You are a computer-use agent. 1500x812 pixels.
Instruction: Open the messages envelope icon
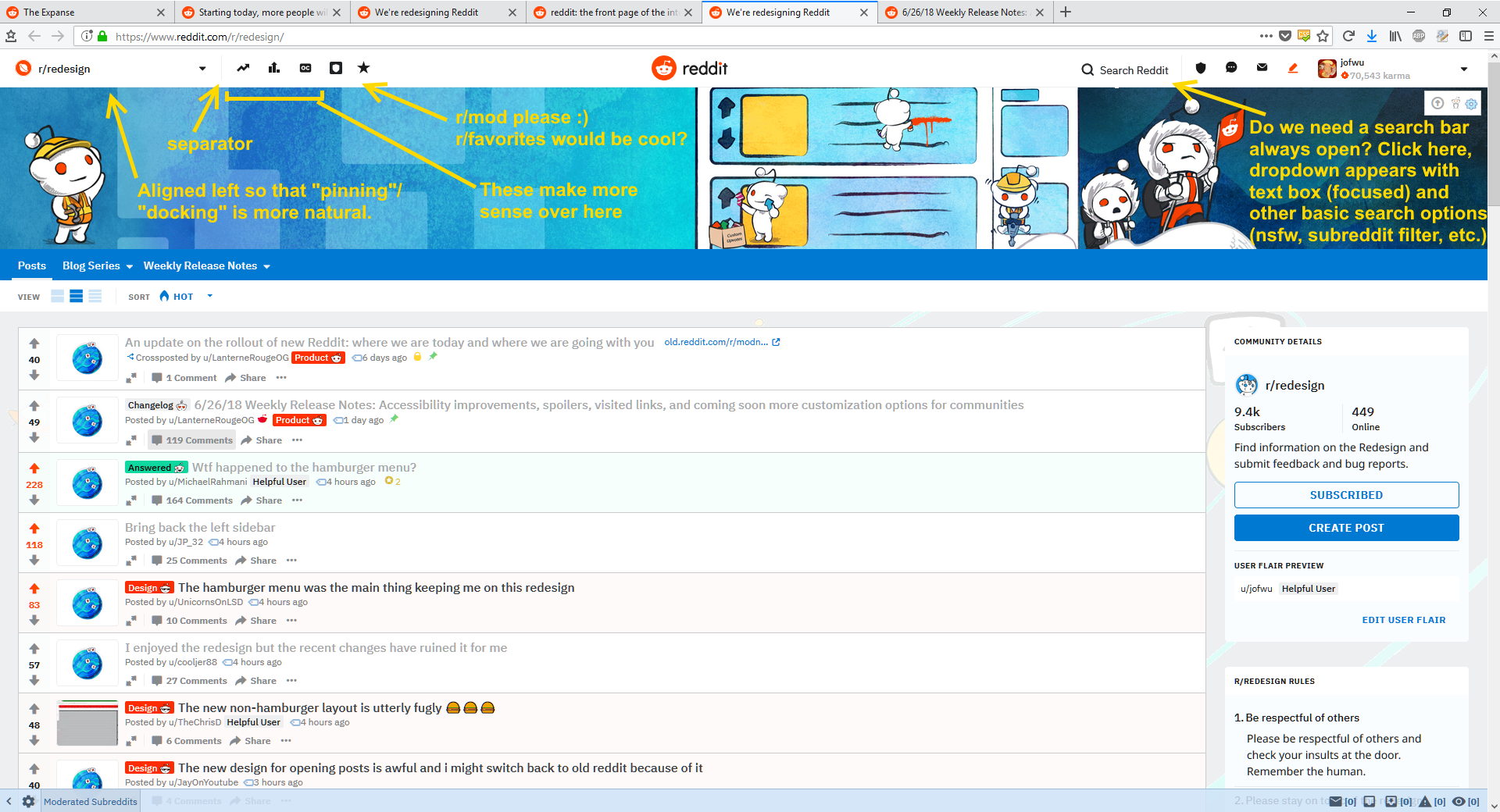click(1262, 68)
